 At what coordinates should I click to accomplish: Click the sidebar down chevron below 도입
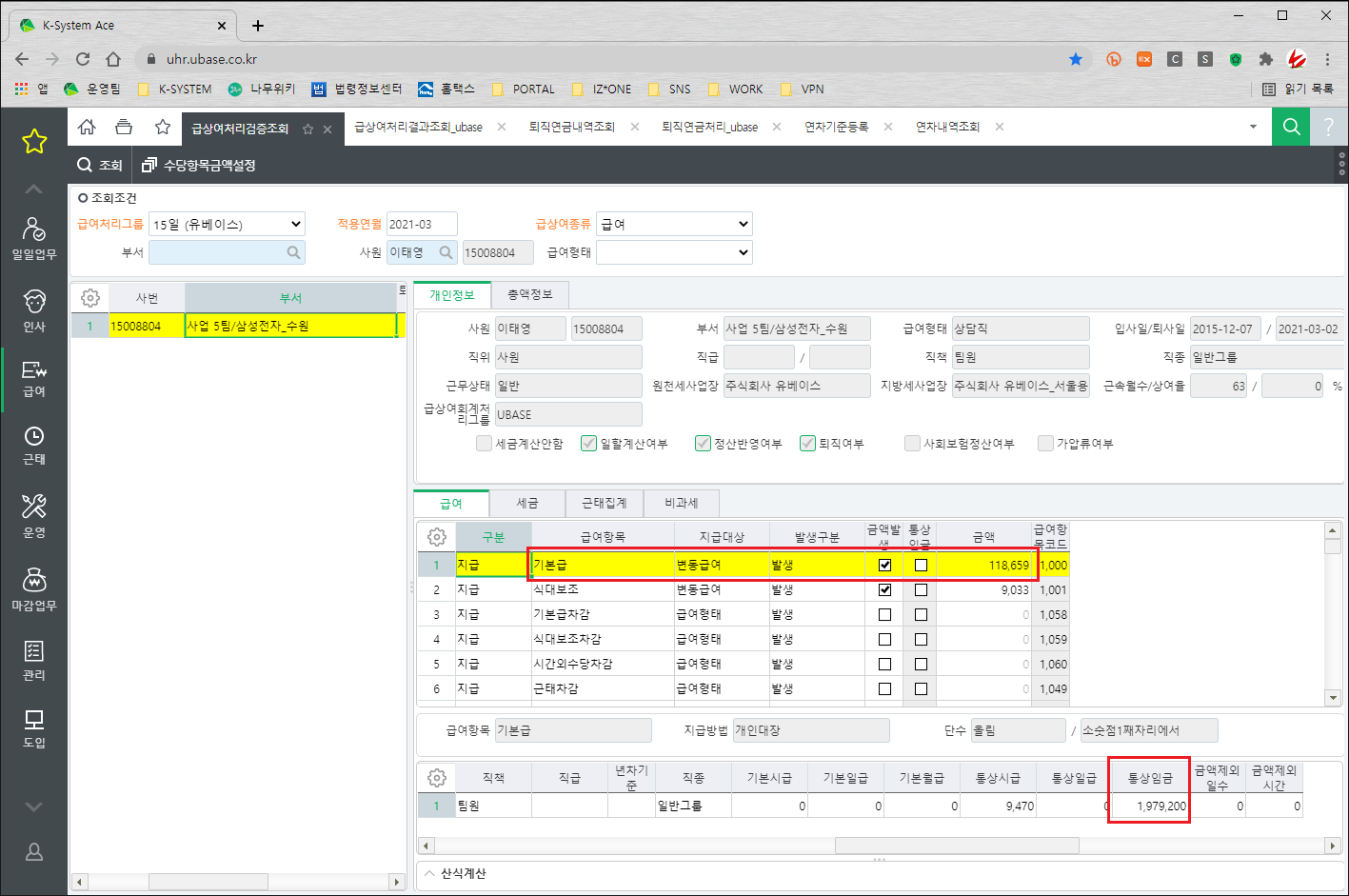(34, 806)
